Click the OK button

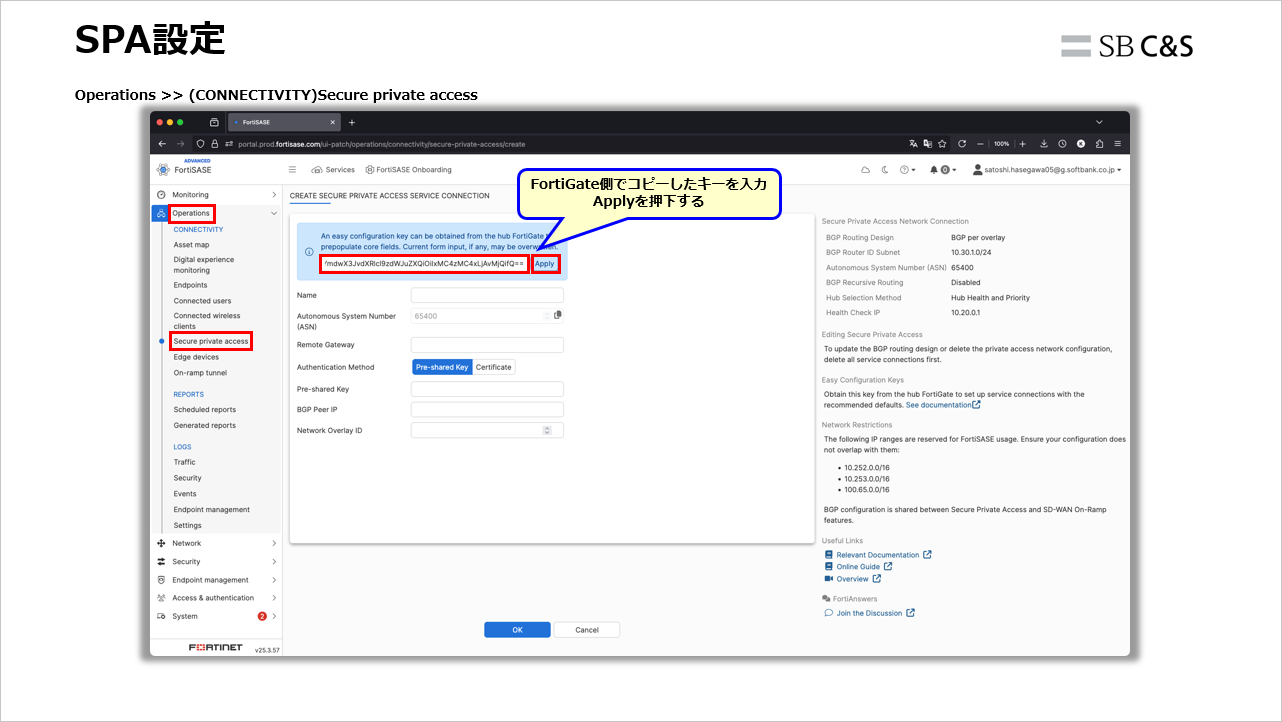point(517,630)
